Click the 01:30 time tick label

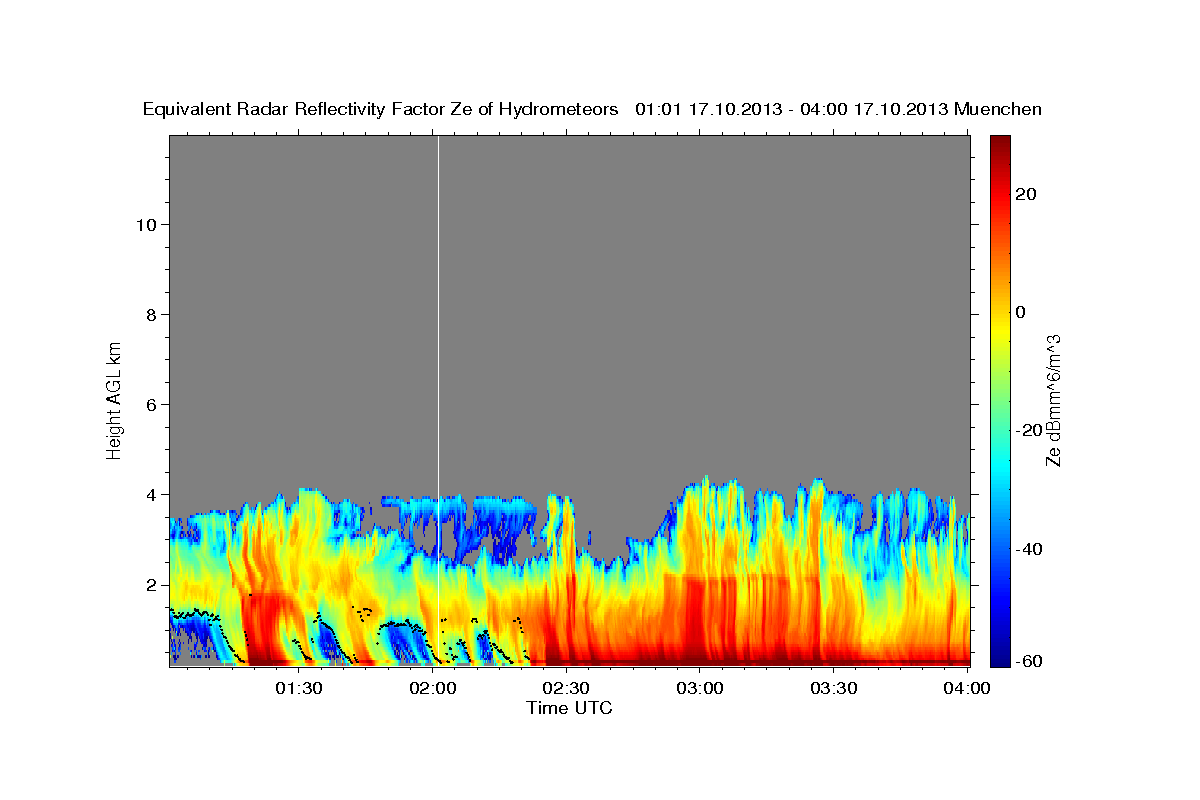click(x=299, y=687)
